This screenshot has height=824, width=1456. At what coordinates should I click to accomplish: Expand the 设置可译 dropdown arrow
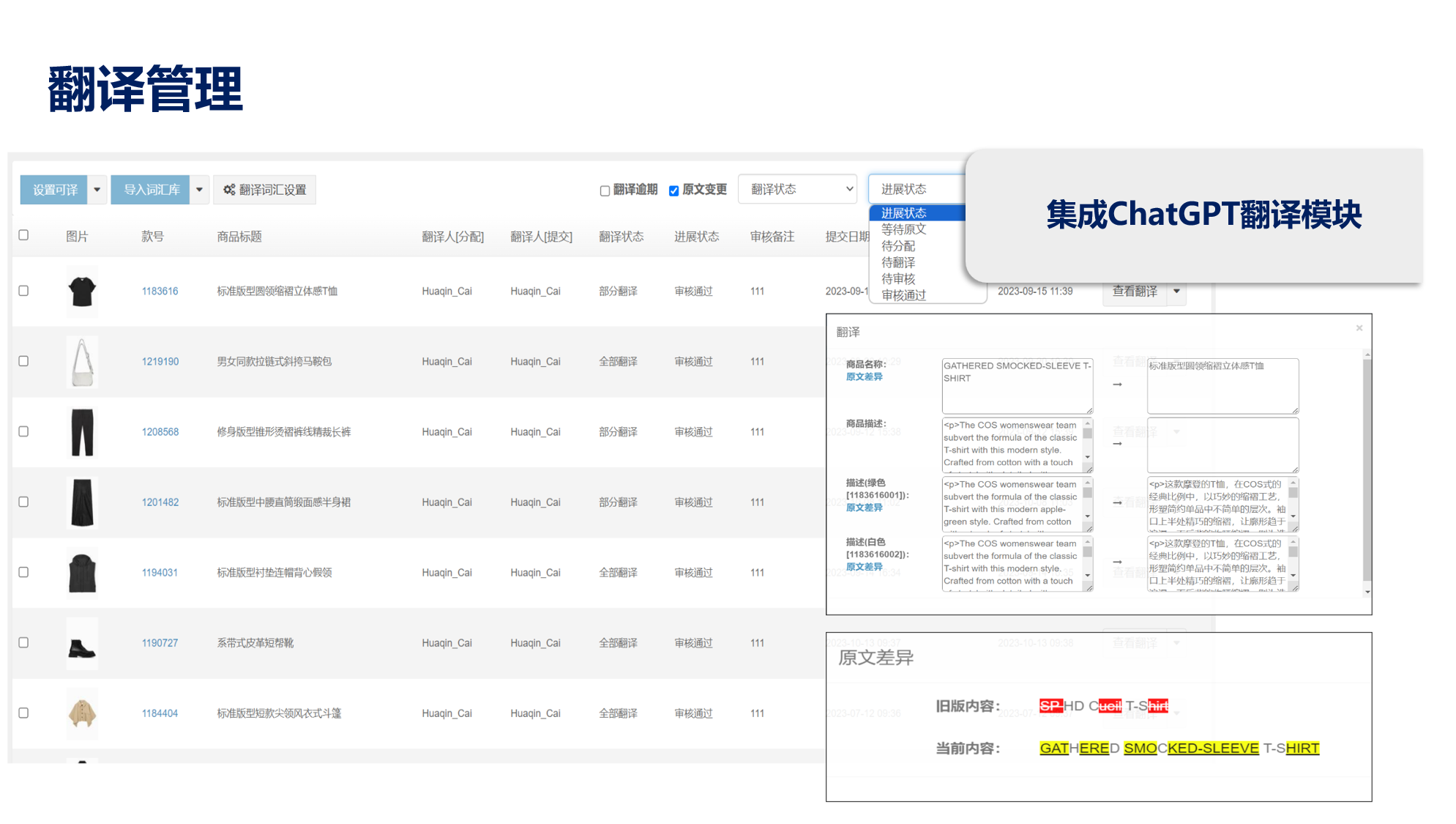click(x=97, y=190)
